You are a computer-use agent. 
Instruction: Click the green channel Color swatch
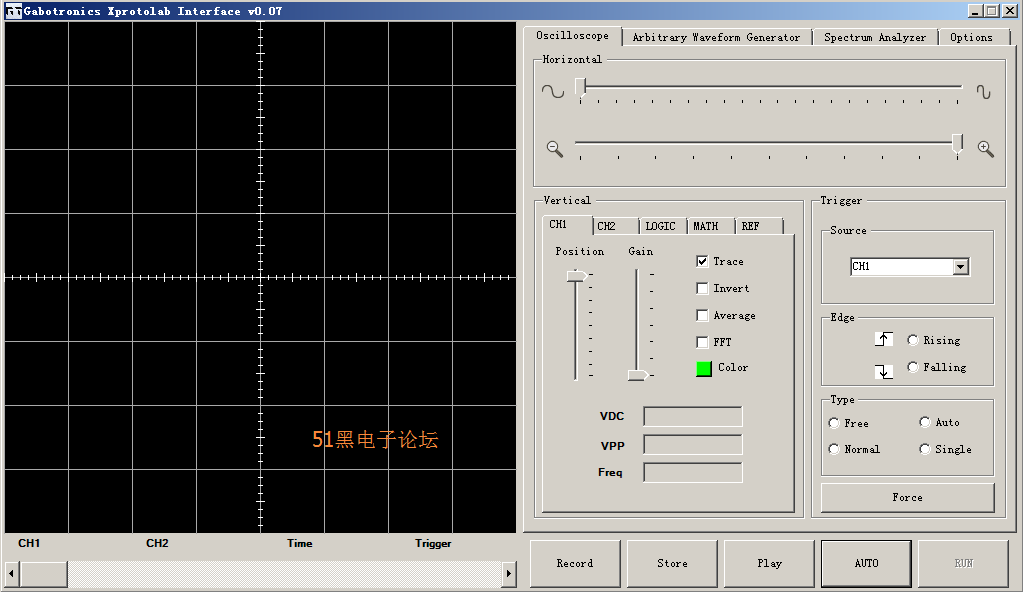coord(704,369)
